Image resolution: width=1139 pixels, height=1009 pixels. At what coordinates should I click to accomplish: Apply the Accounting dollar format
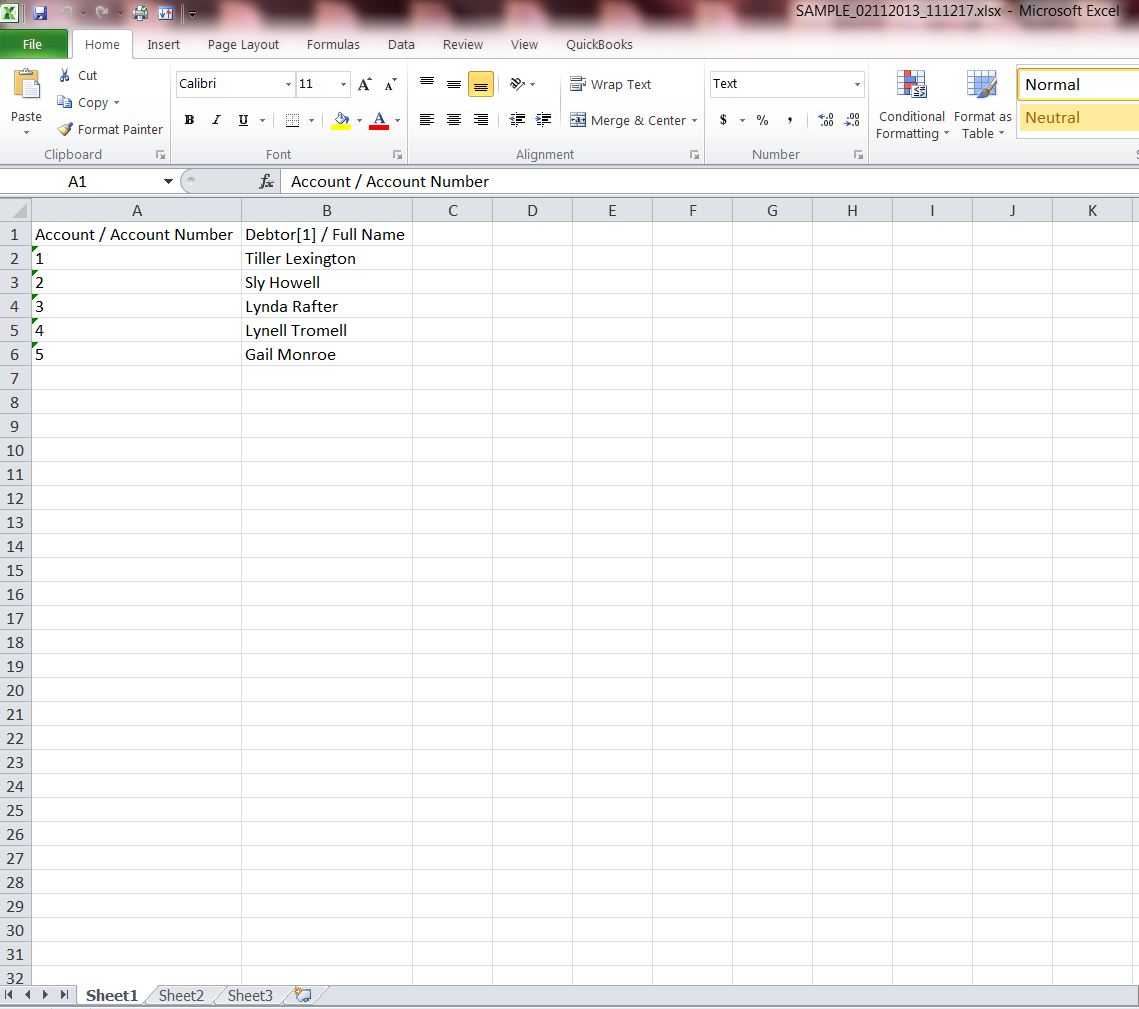[723, 120]
